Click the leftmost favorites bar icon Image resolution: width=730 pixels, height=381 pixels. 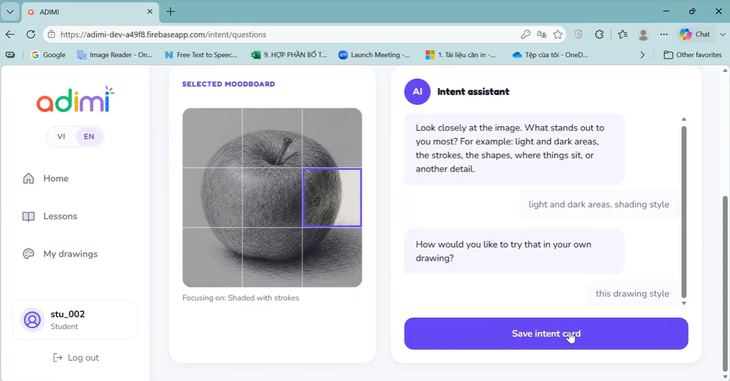pos(10,55)
